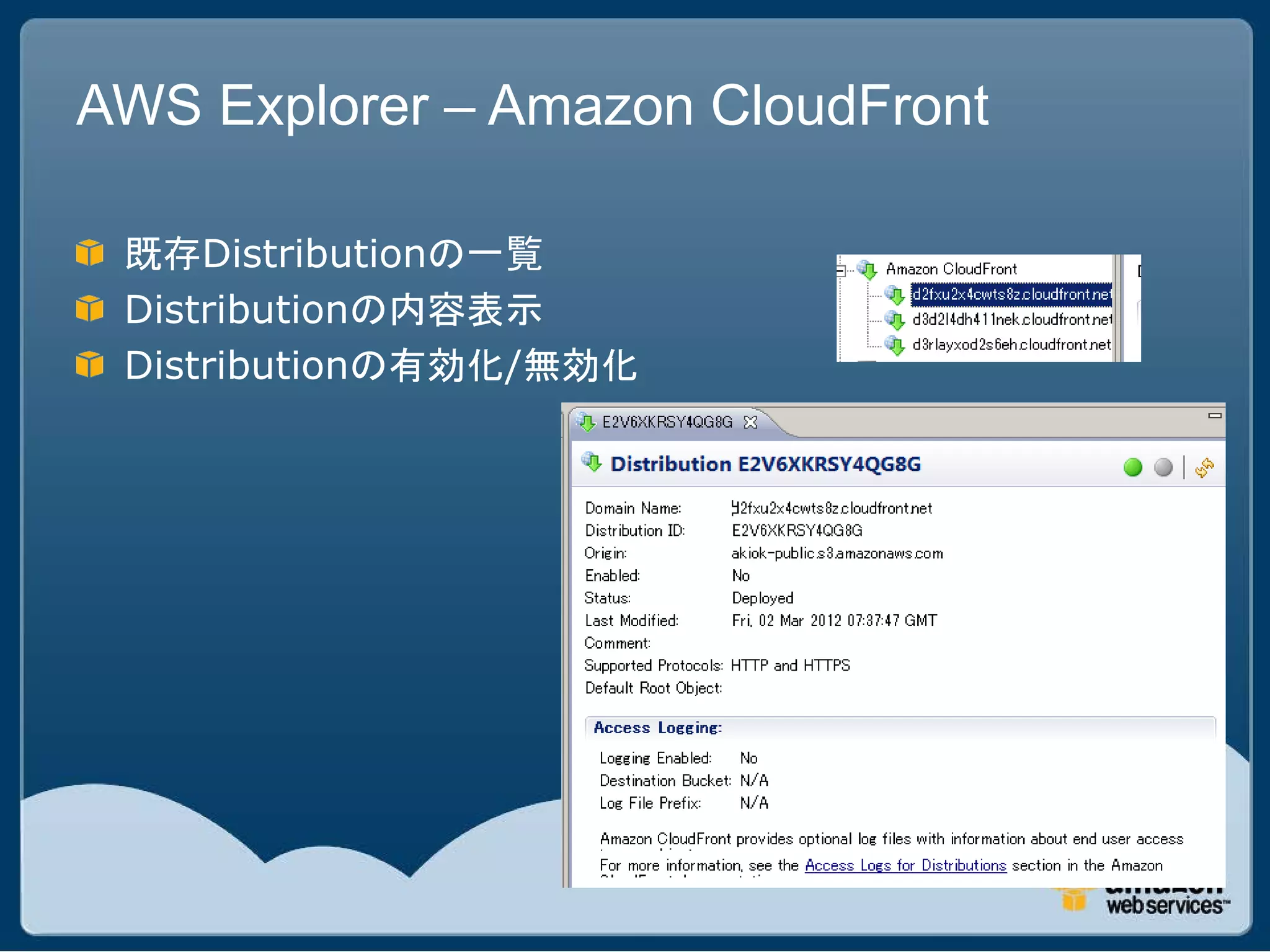
Task: Enable the distribution with the green button
Action: coord(1133,467)
